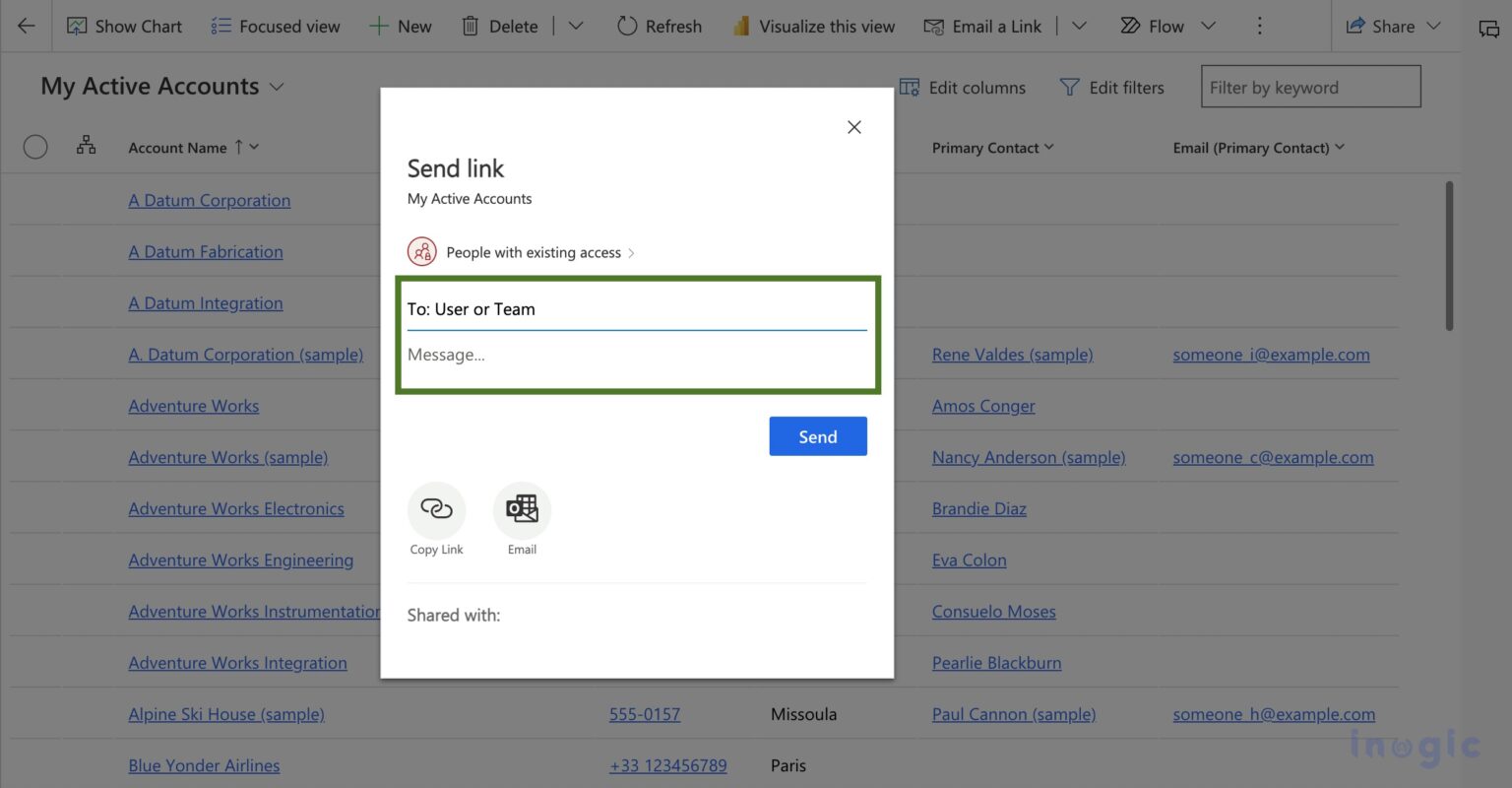Click the Refresh icon
The width and height of the screenshot is (1512, 788).
tap(627, 26)
